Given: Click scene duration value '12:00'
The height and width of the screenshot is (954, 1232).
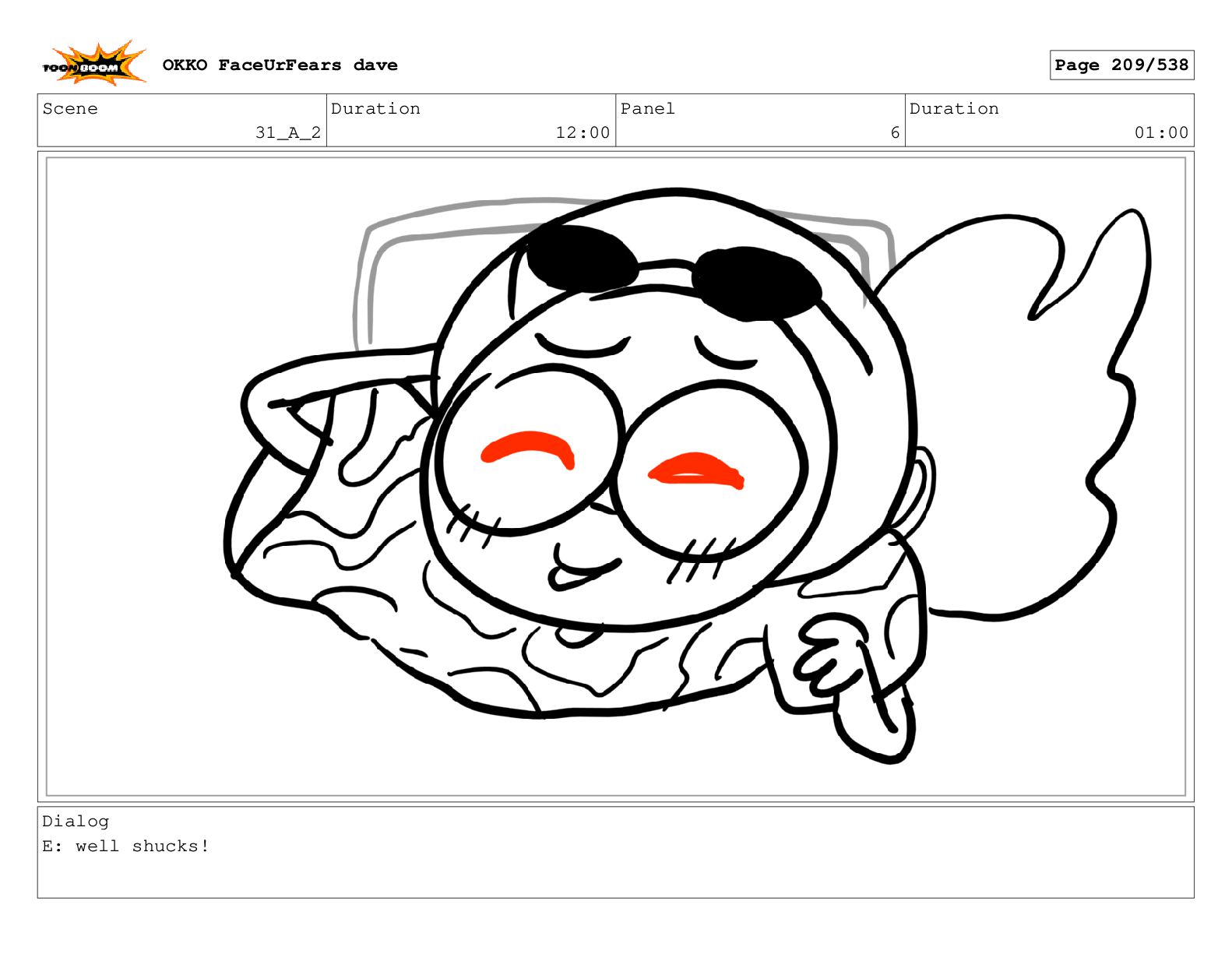Looking at the screenshot, I should [x=583, y=133].
